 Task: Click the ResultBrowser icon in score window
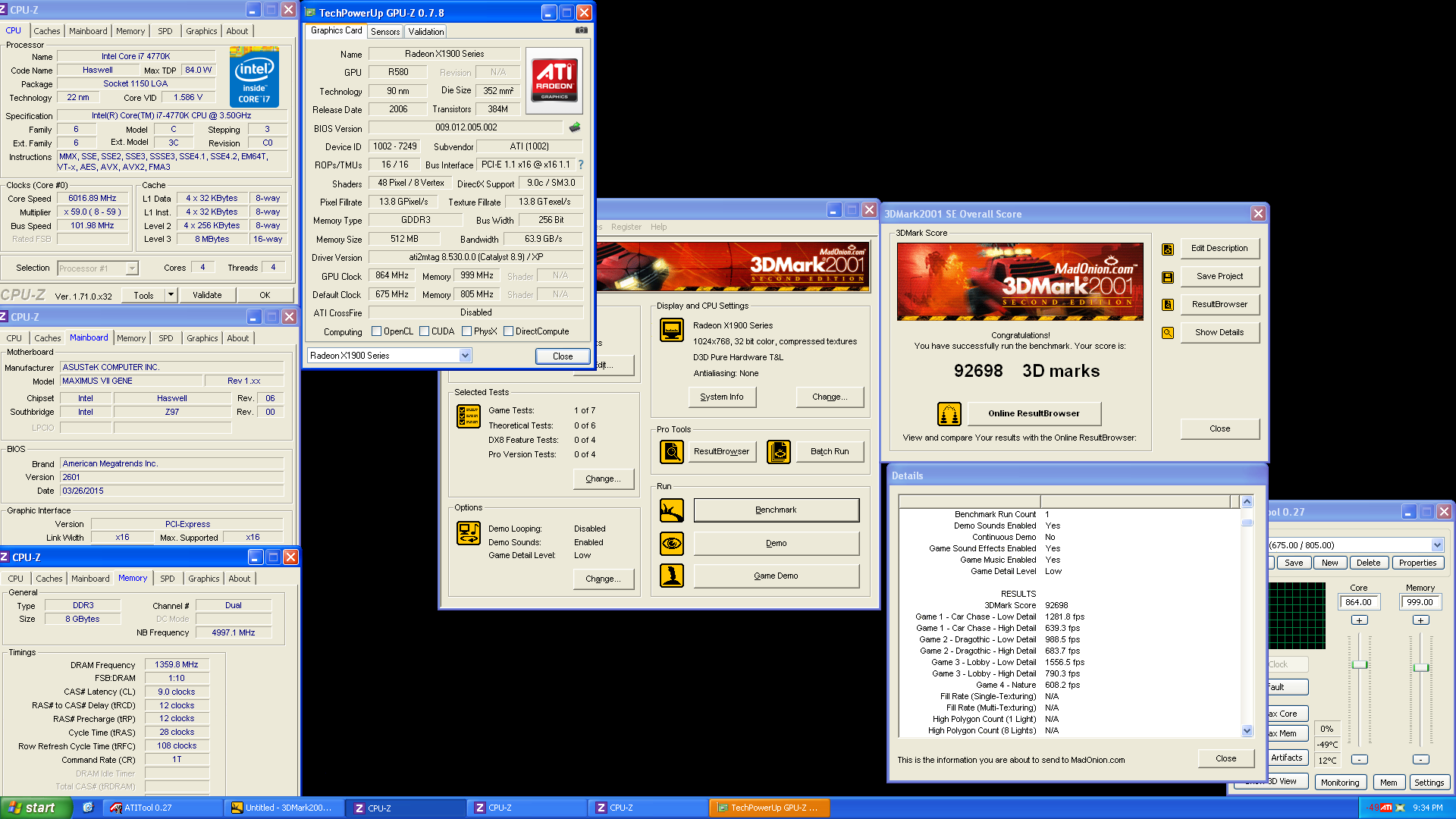pyautogui.click(x=1168, y=305)
